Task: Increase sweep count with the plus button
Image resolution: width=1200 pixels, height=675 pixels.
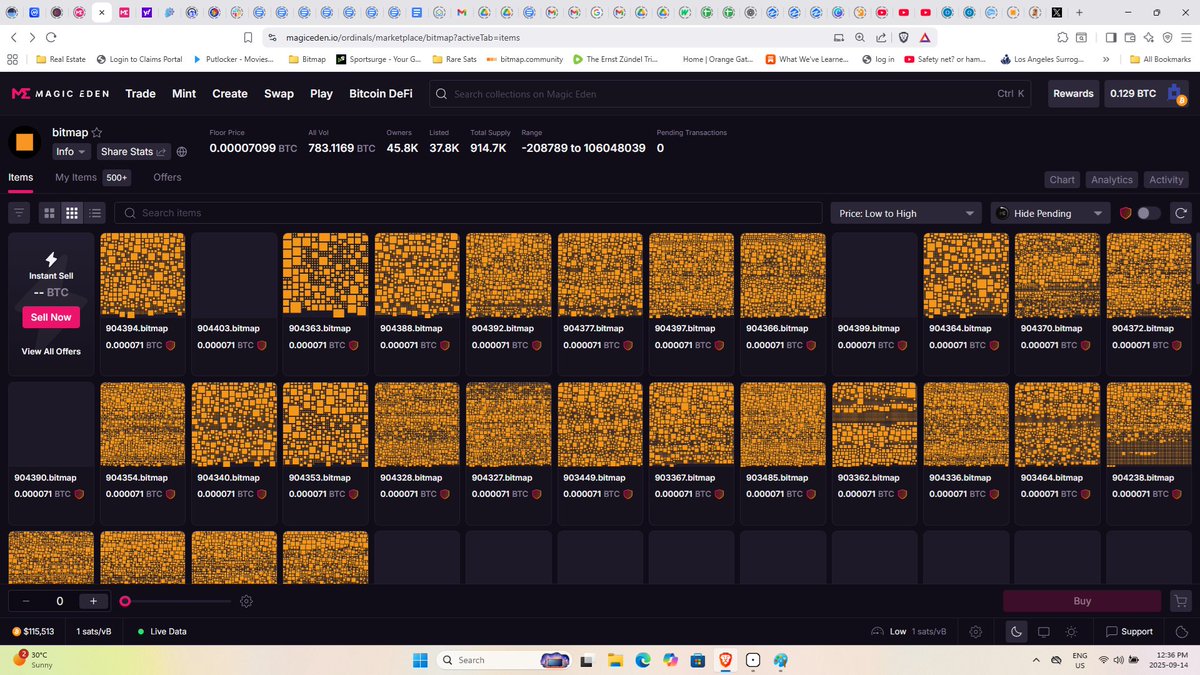Action: [x=93, y=601]
